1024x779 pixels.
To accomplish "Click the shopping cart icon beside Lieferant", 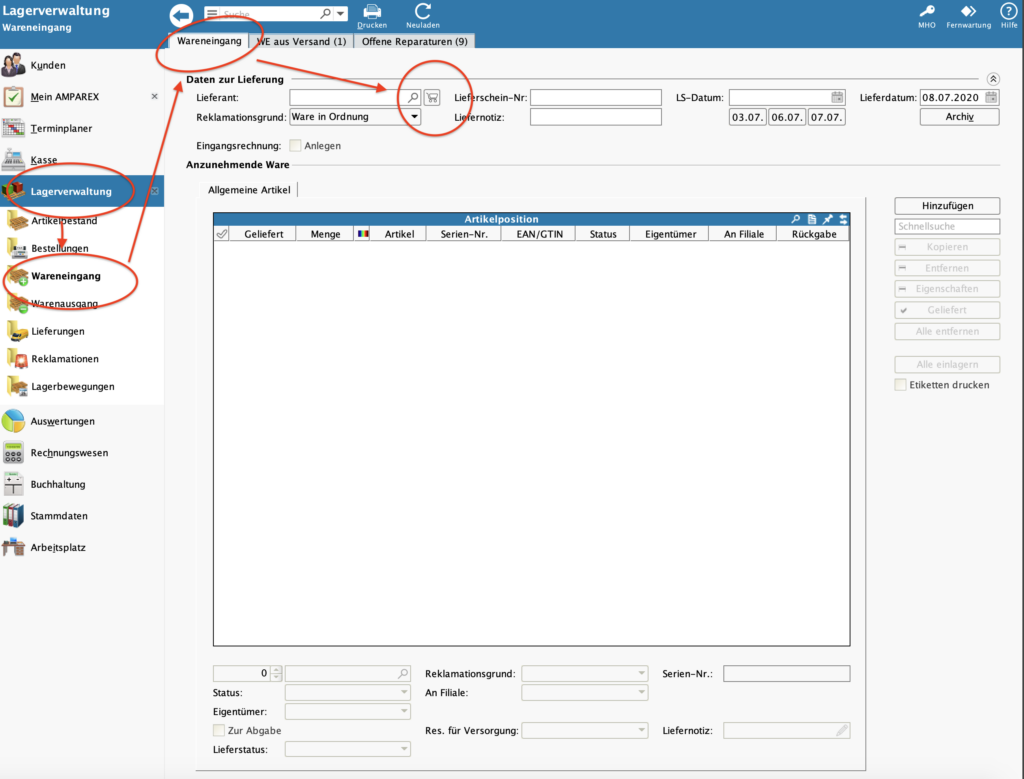I will pyautogui.click(x=432, y=97).
